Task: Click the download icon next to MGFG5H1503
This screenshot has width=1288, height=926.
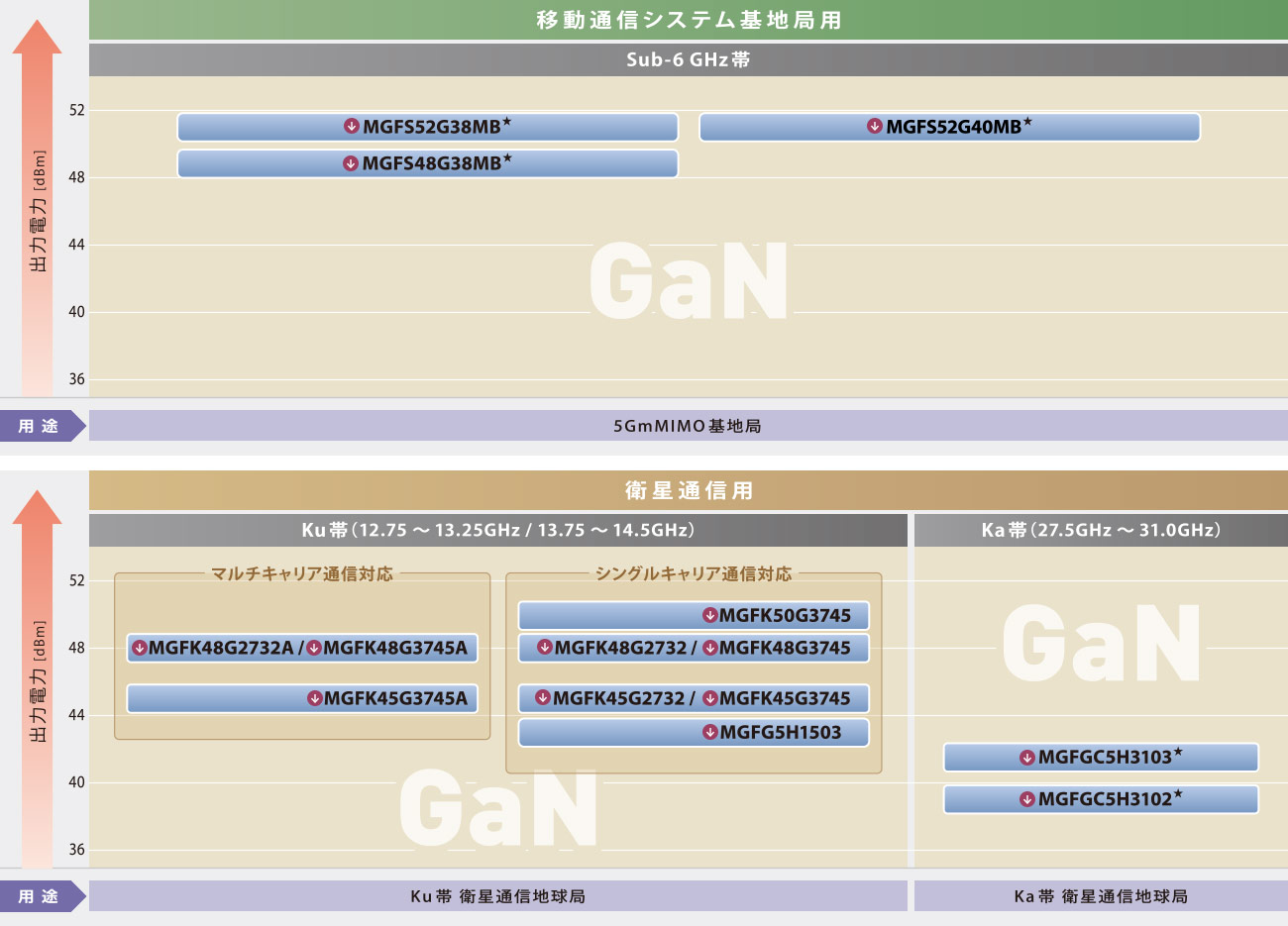Action: (x=709, y=732)
